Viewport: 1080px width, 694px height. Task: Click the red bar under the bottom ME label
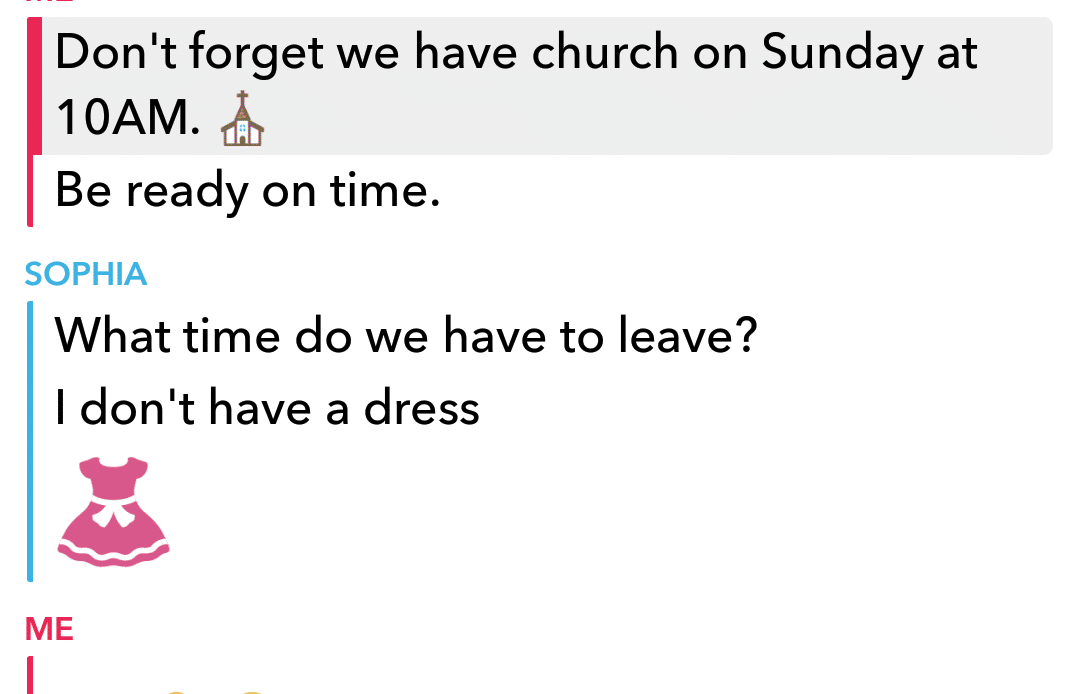click(x=30, y=675)
